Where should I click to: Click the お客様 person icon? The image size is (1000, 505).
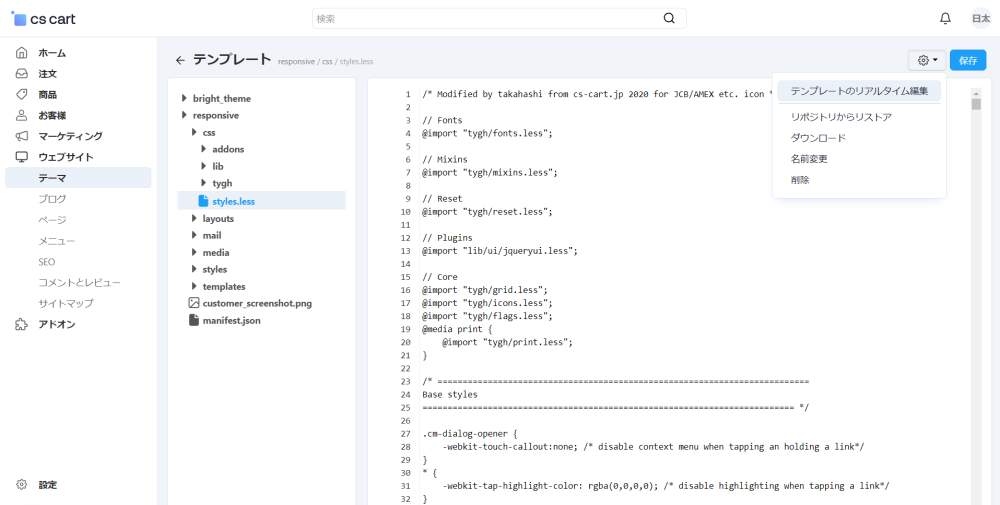click(22, 115)
